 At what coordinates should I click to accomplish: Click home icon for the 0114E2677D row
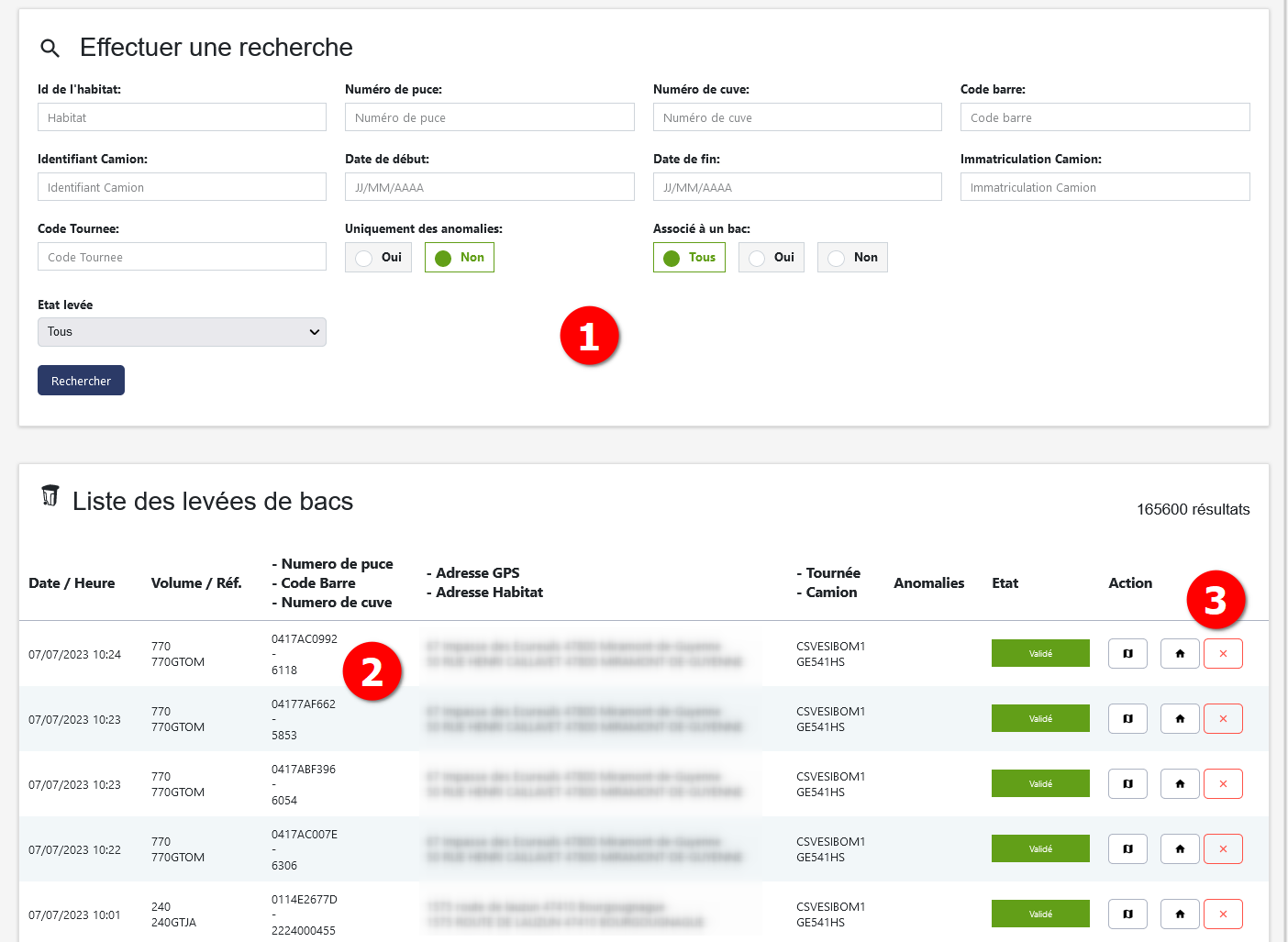tap(1180, 914)
